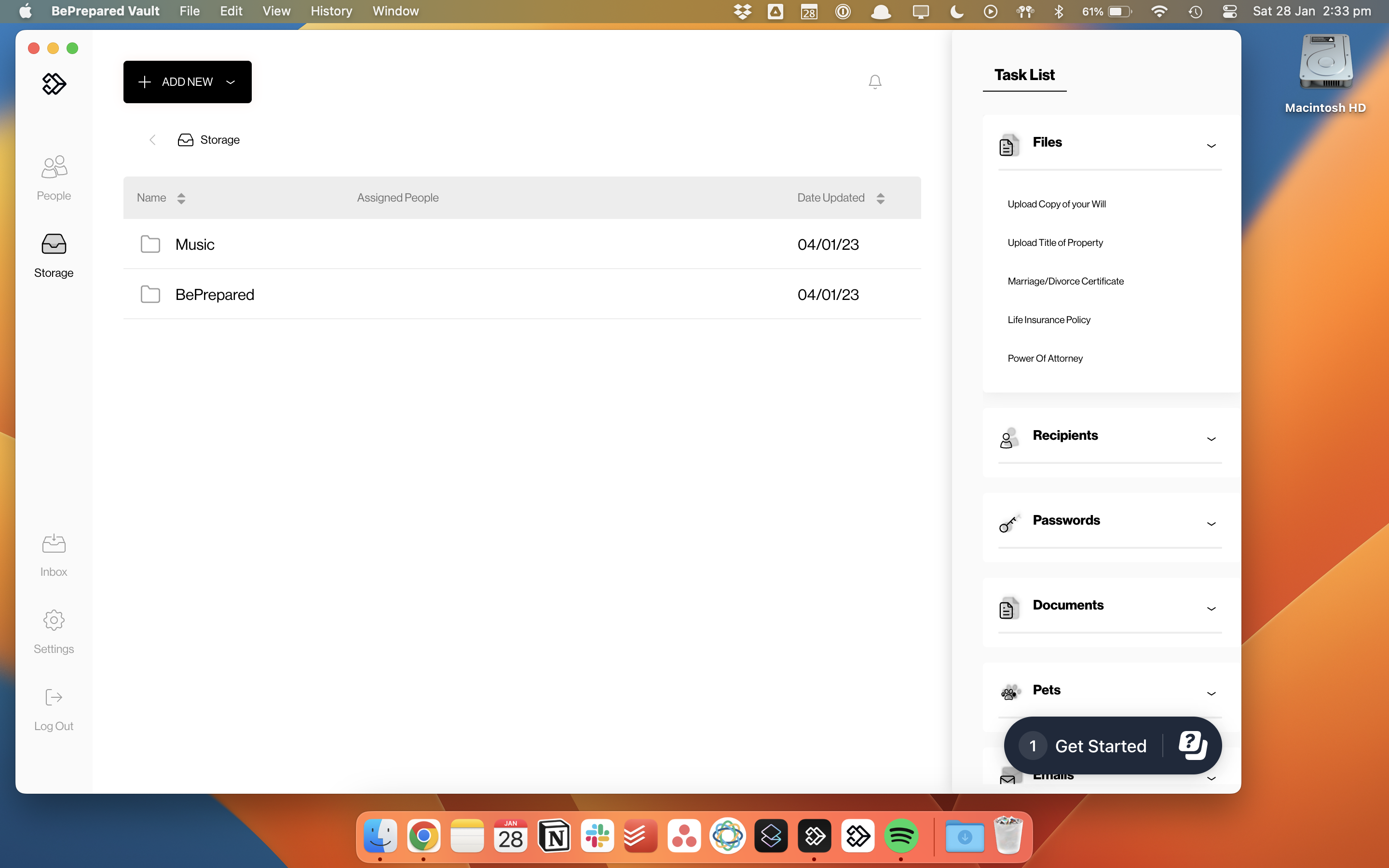Image resolution: width=1389 pixels, height=868 pixels.
Task: Expand the Recipients task section
Action: coord(1211,439)
